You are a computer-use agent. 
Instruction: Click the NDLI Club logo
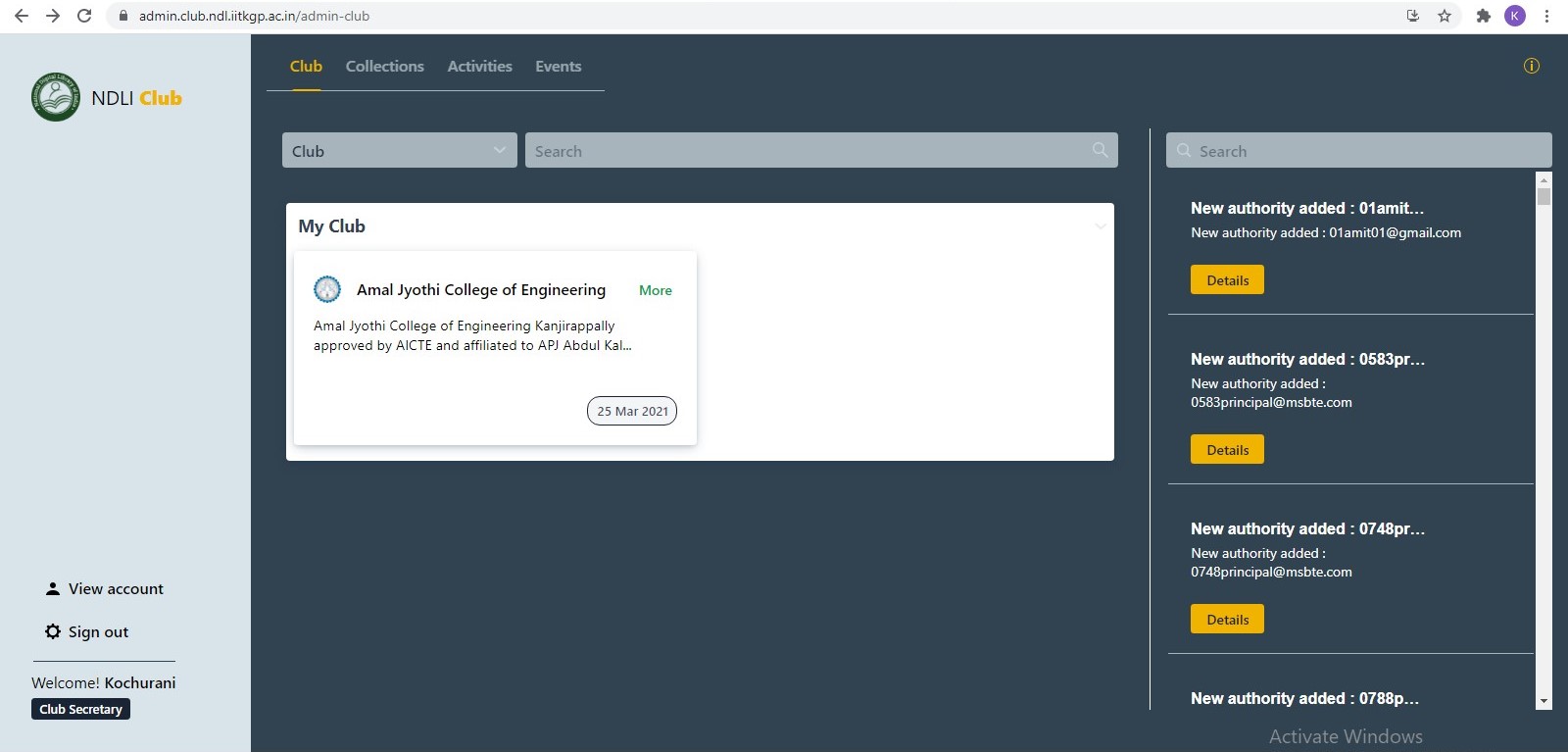click(56, 97)
